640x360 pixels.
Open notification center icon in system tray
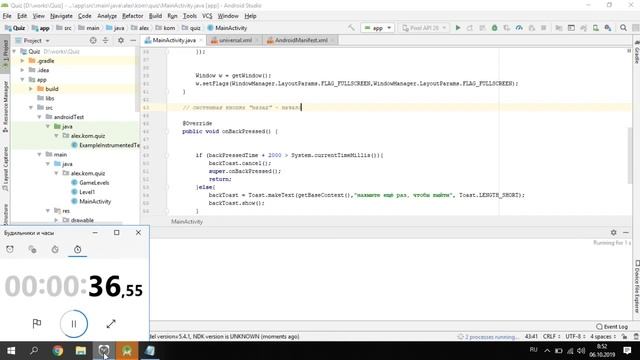point(627,351)
